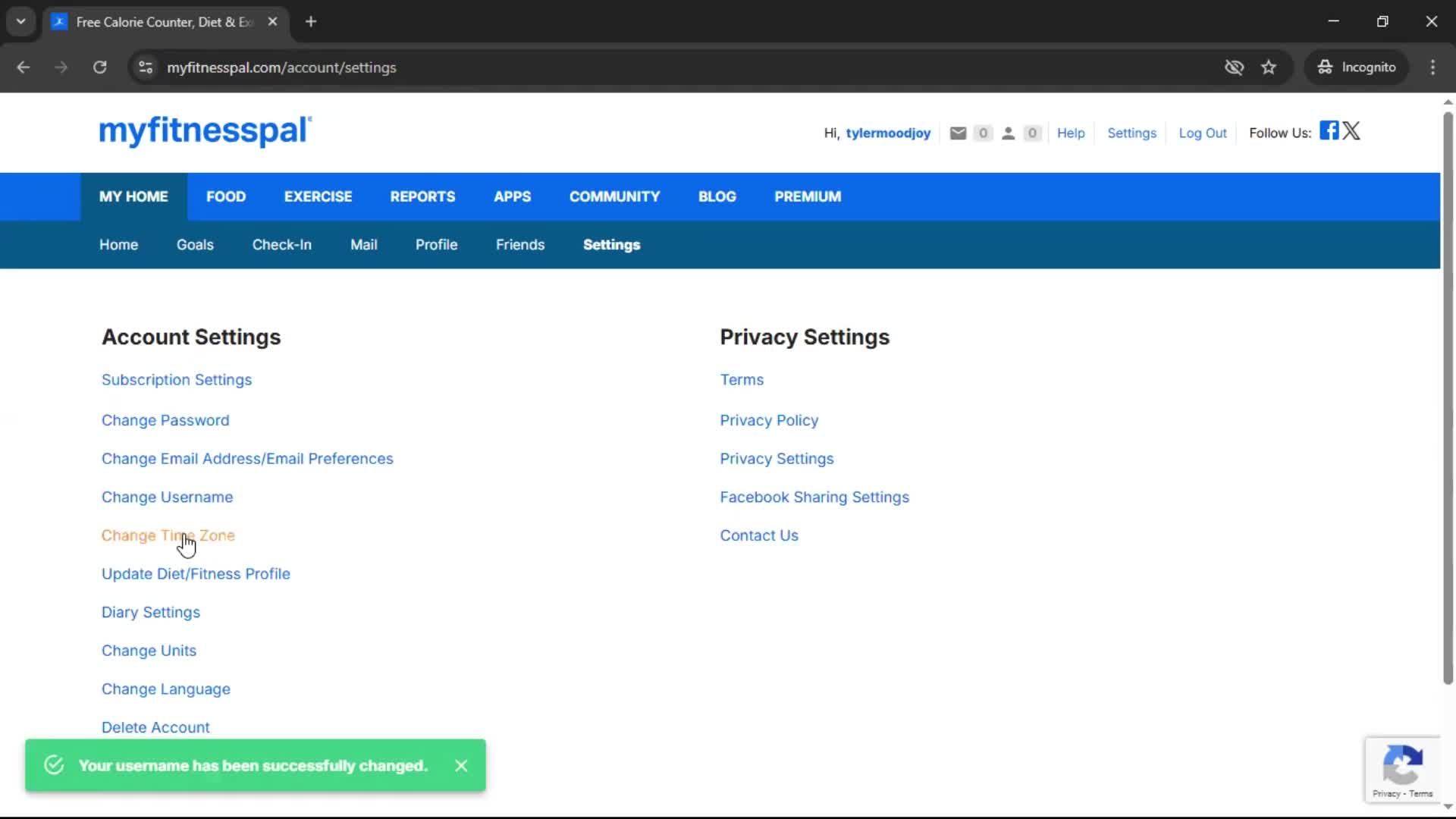
Task: View site information icon in address bar
Action: (146, 67)
